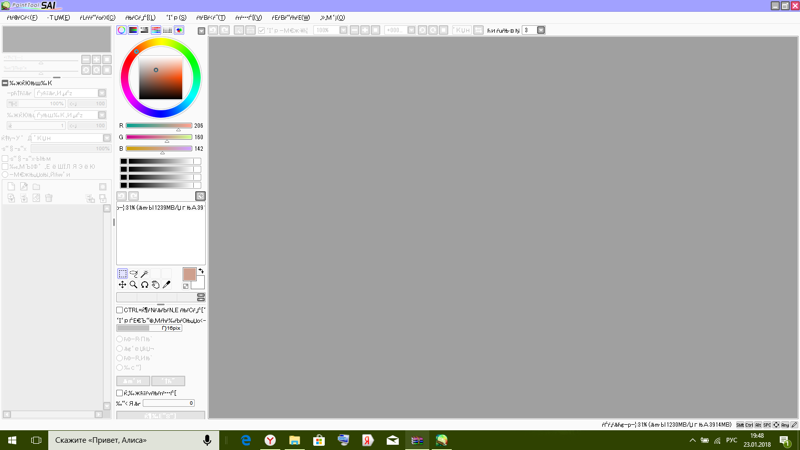Click the scratchpad undo arrow

(x=121, y=196)
